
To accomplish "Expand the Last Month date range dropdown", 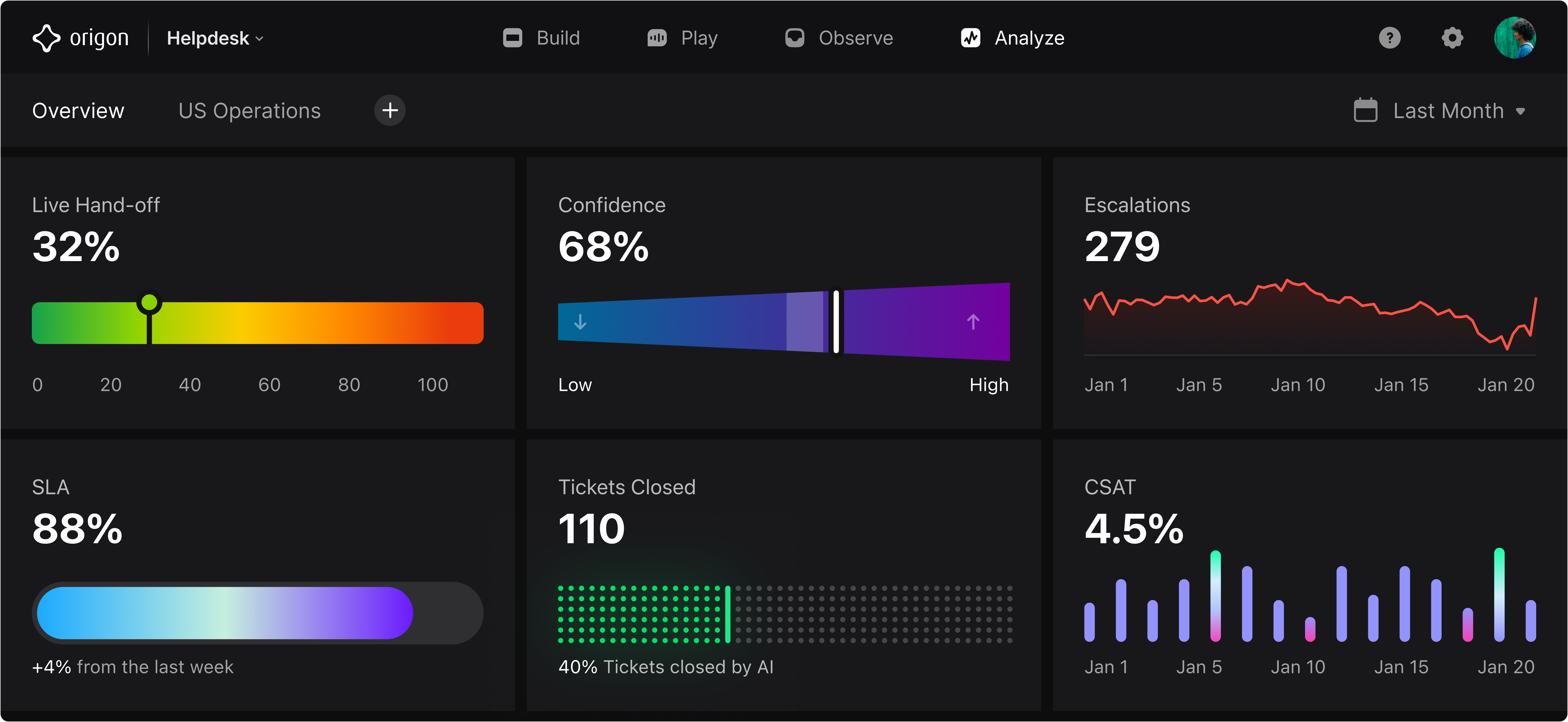I will (x=1439, y=111).
